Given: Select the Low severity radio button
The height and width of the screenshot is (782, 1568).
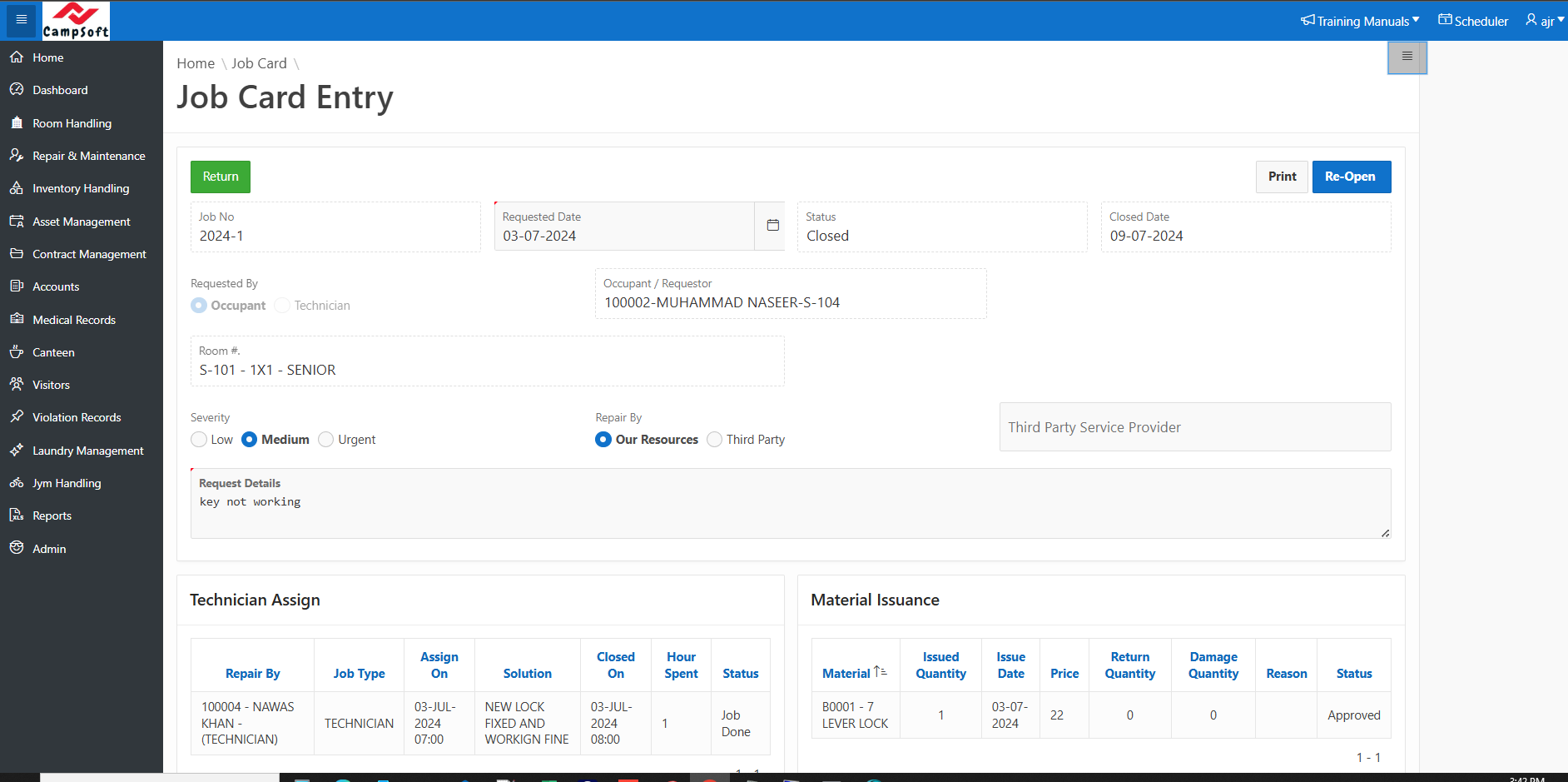Looking at the screenshot, I should [199, 440].
